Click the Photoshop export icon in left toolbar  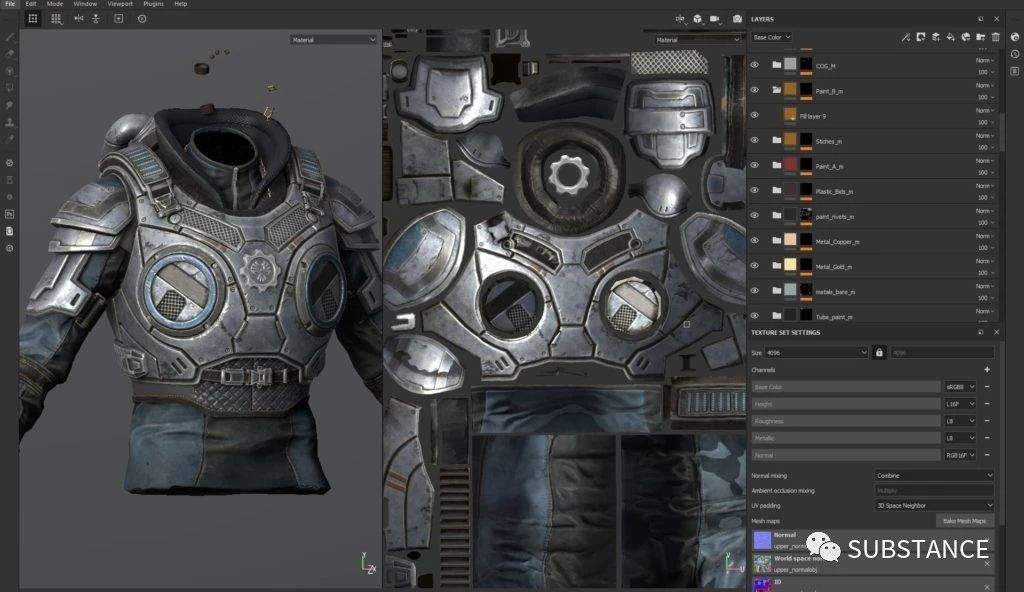[x=10, y=214]
